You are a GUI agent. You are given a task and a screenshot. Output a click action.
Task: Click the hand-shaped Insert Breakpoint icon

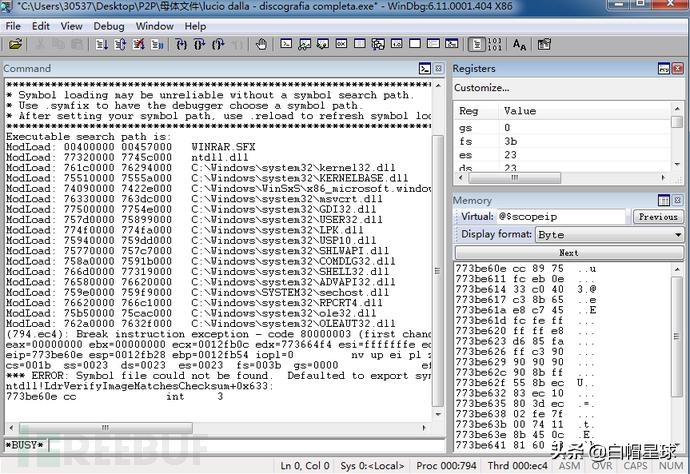pyautogui.click(x=261, y=44)
